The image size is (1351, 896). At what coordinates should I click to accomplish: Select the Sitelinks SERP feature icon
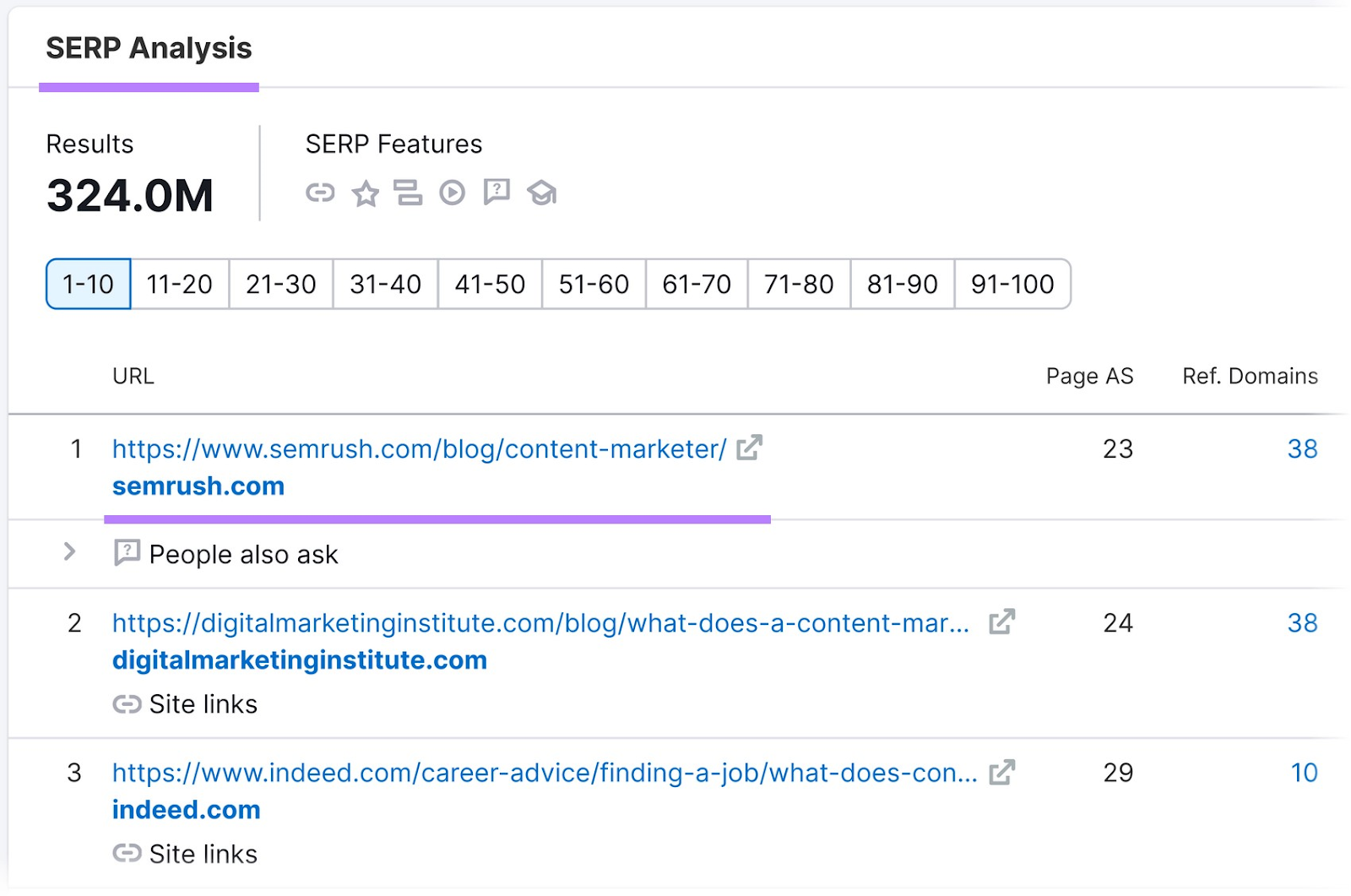(x=319, y=193)
